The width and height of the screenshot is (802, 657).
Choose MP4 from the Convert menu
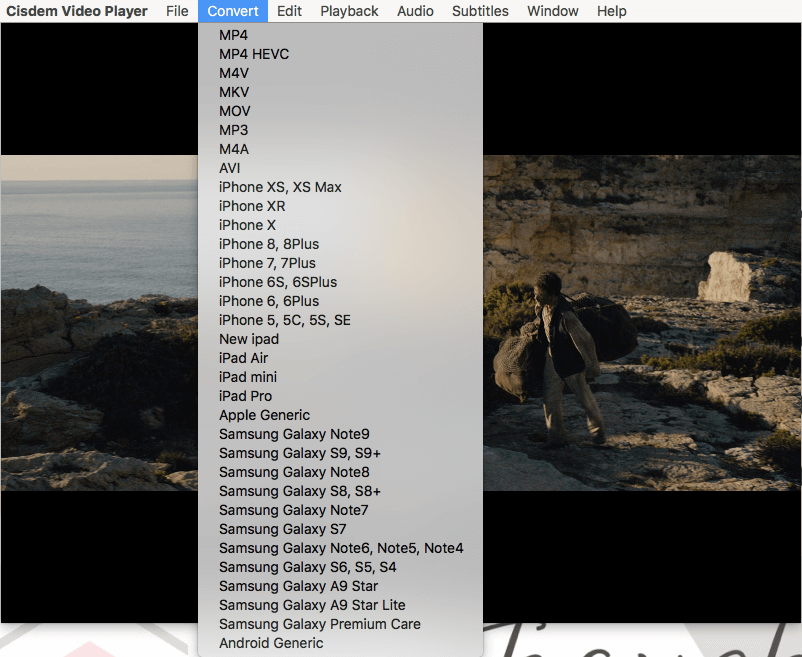coord(340,35)
